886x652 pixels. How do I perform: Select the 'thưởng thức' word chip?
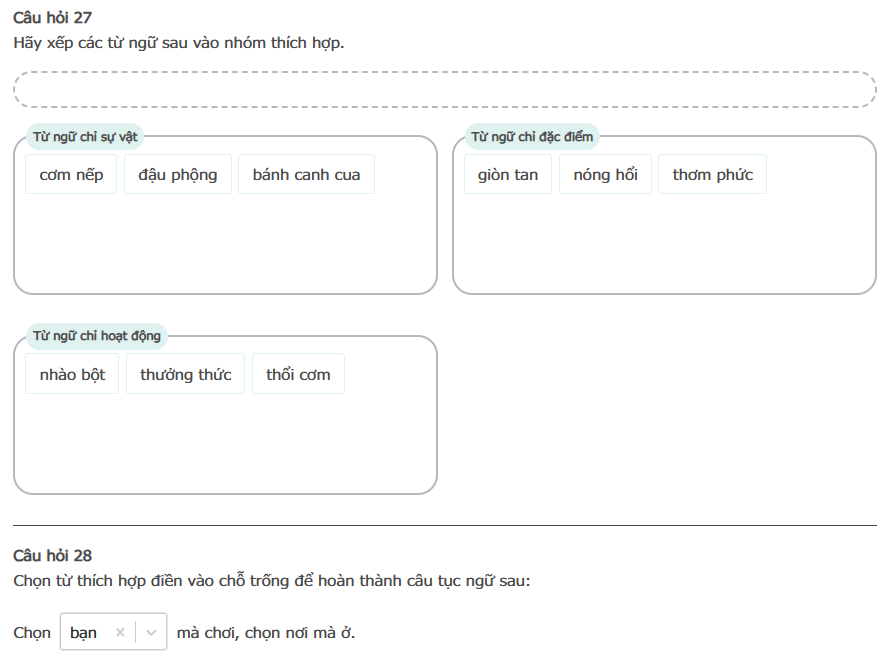(185, 374)
